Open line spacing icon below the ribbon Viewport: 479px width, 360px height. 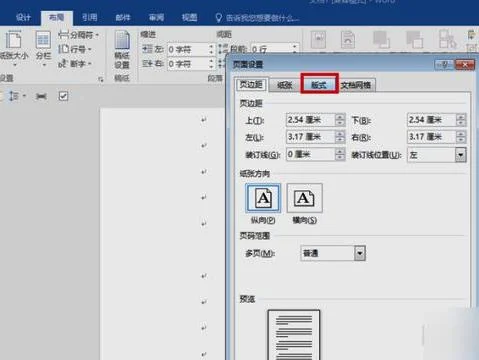(16, 96)
